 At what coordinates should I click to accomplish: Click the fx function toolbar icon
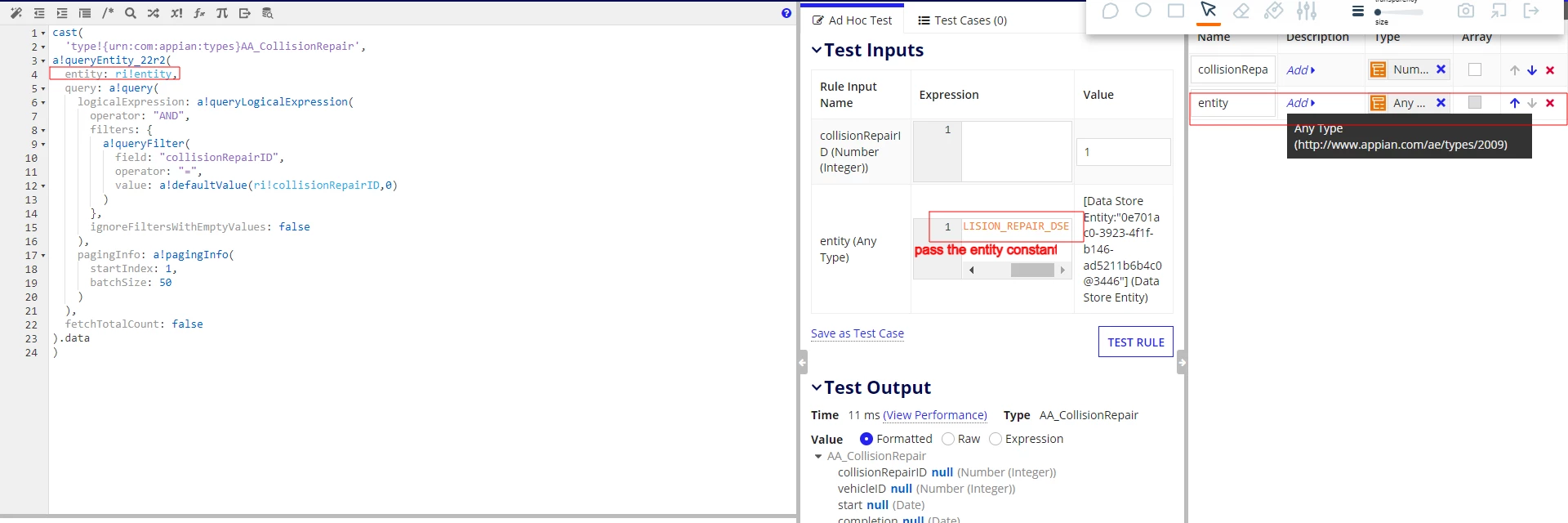199,13
